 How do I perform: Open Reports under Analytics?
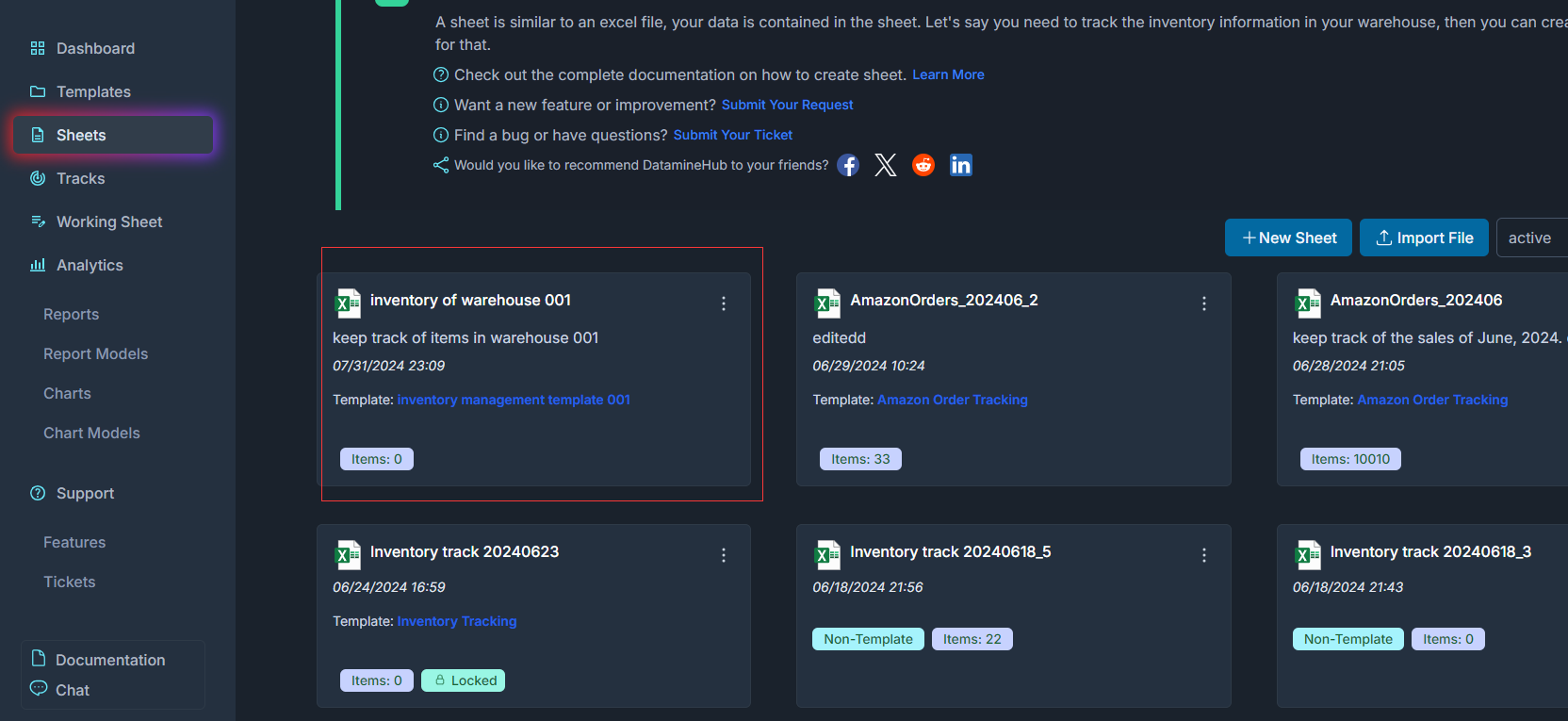[71, 314]
